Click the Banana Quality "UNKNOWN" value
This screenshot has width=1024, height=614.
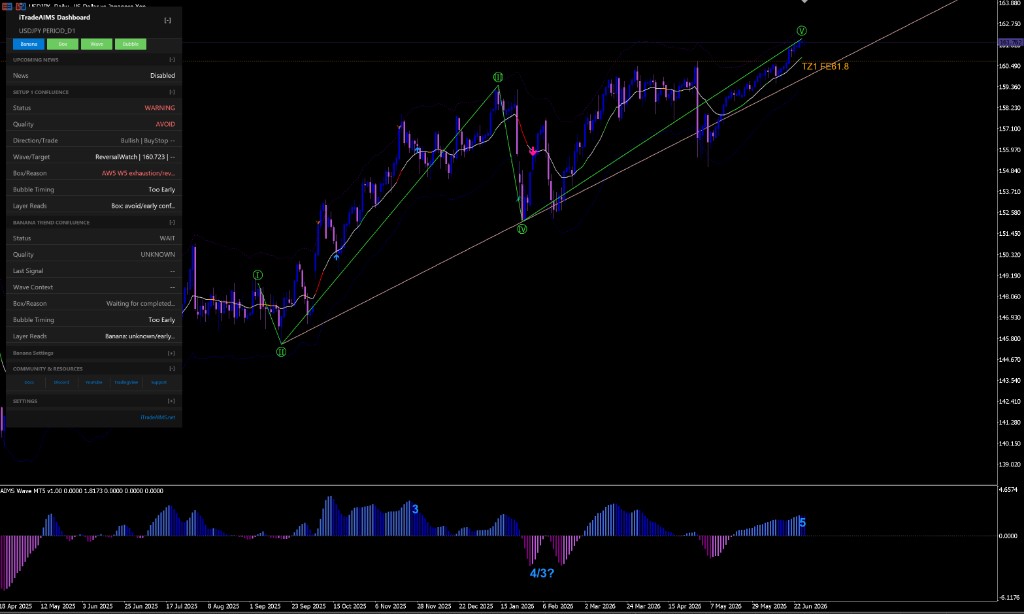(158, 255)
